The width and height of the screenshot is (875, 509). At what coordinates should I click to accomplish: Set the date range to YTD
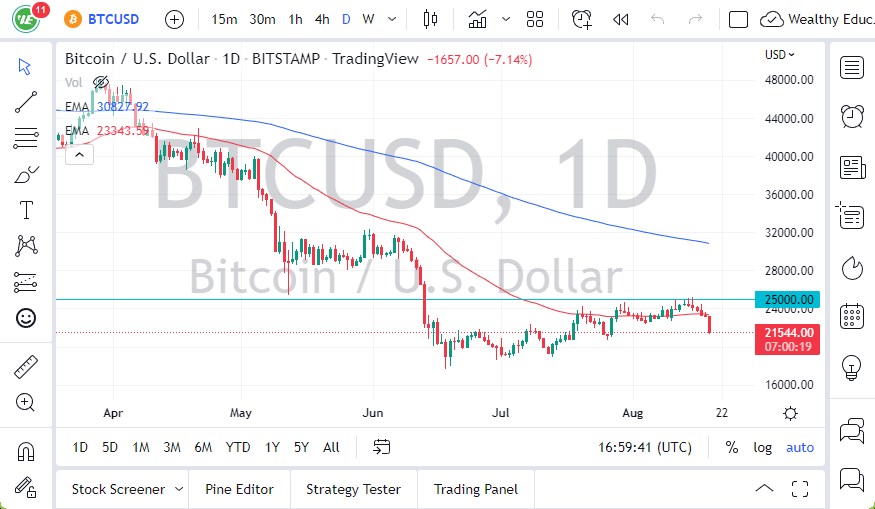tap(238, 447)
